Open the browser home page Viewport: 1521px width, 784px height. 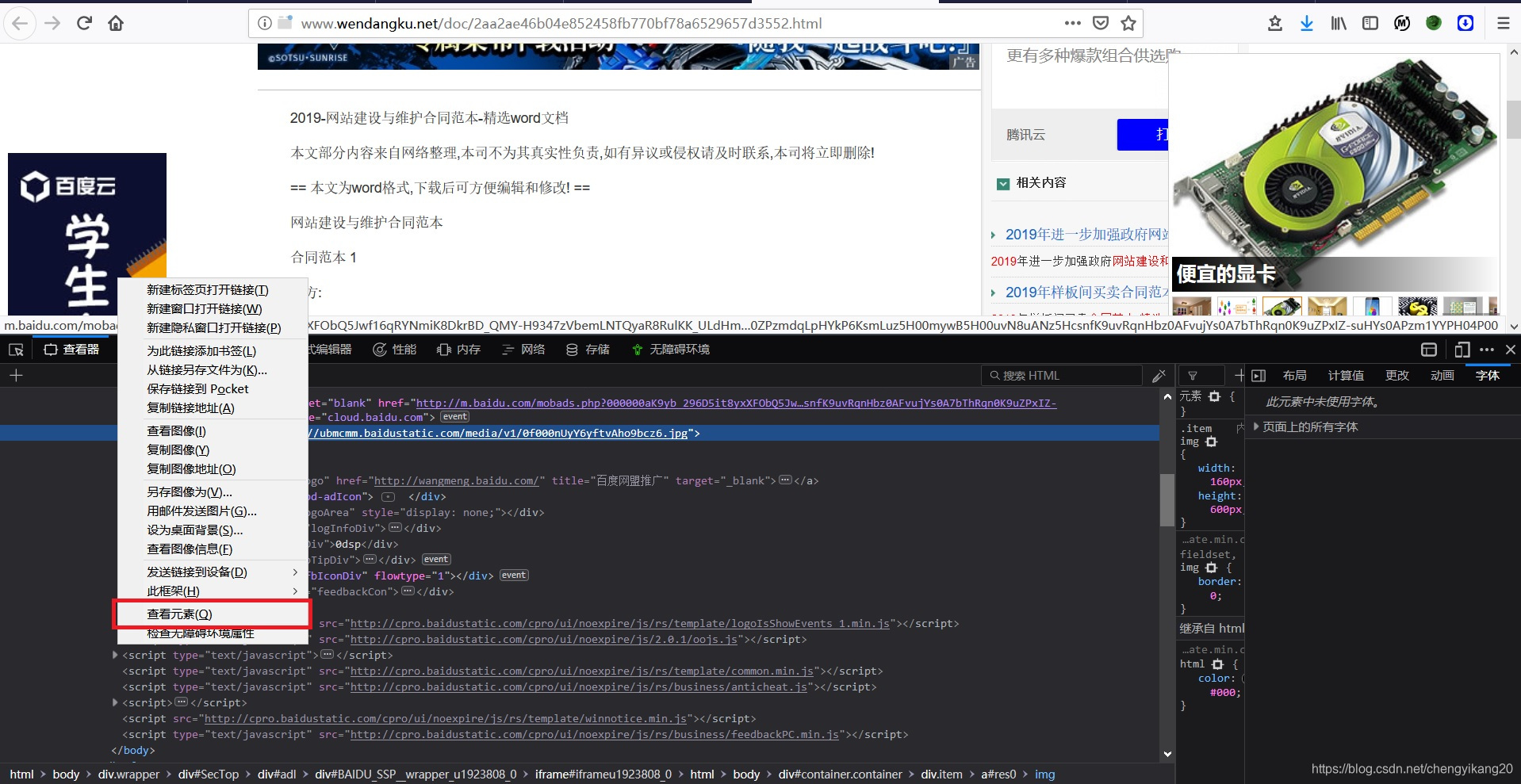click(116, 24)
